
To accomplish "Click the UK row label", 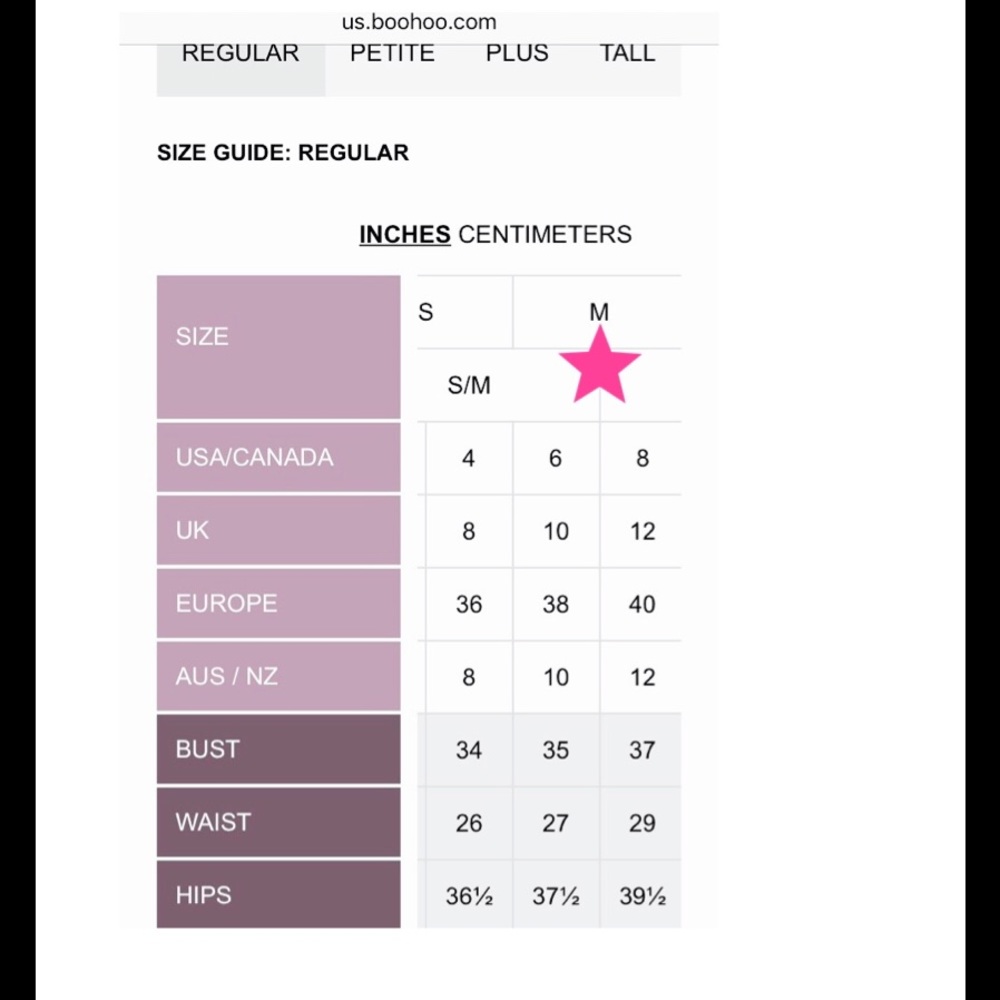I will coord(279,530).
